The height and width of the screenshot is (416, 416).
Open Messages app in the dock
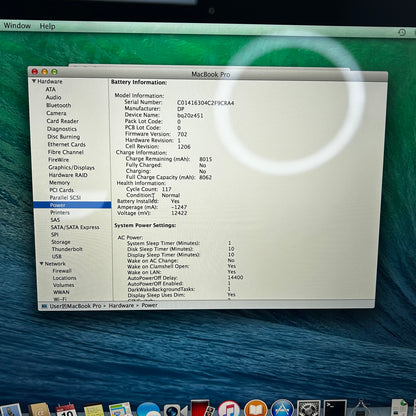(148, 410)
